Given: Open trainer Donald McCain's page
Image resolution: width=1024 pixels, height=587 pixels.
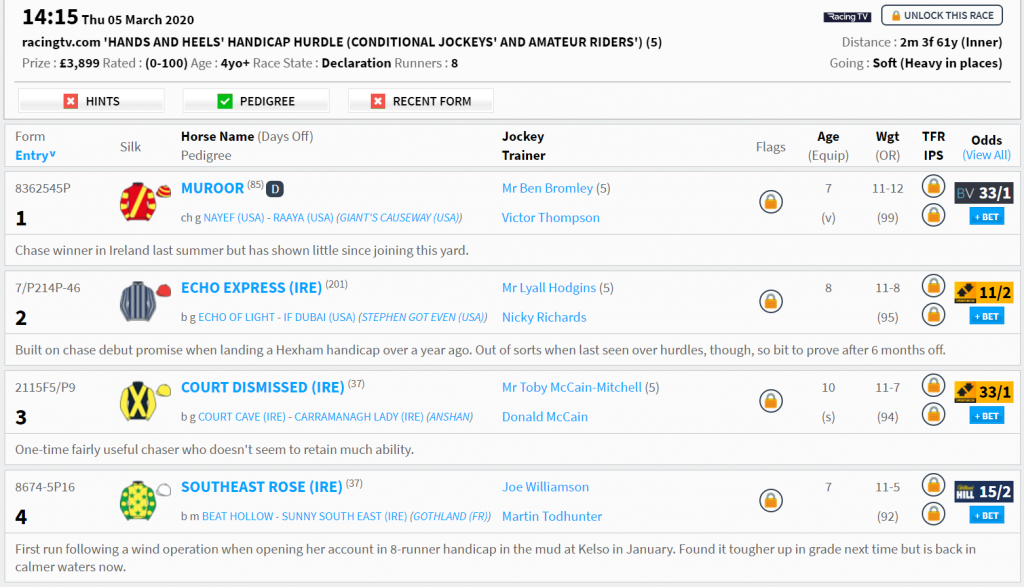Looking at the screenshot, I should pyautogui.click(x=545, y=417).
